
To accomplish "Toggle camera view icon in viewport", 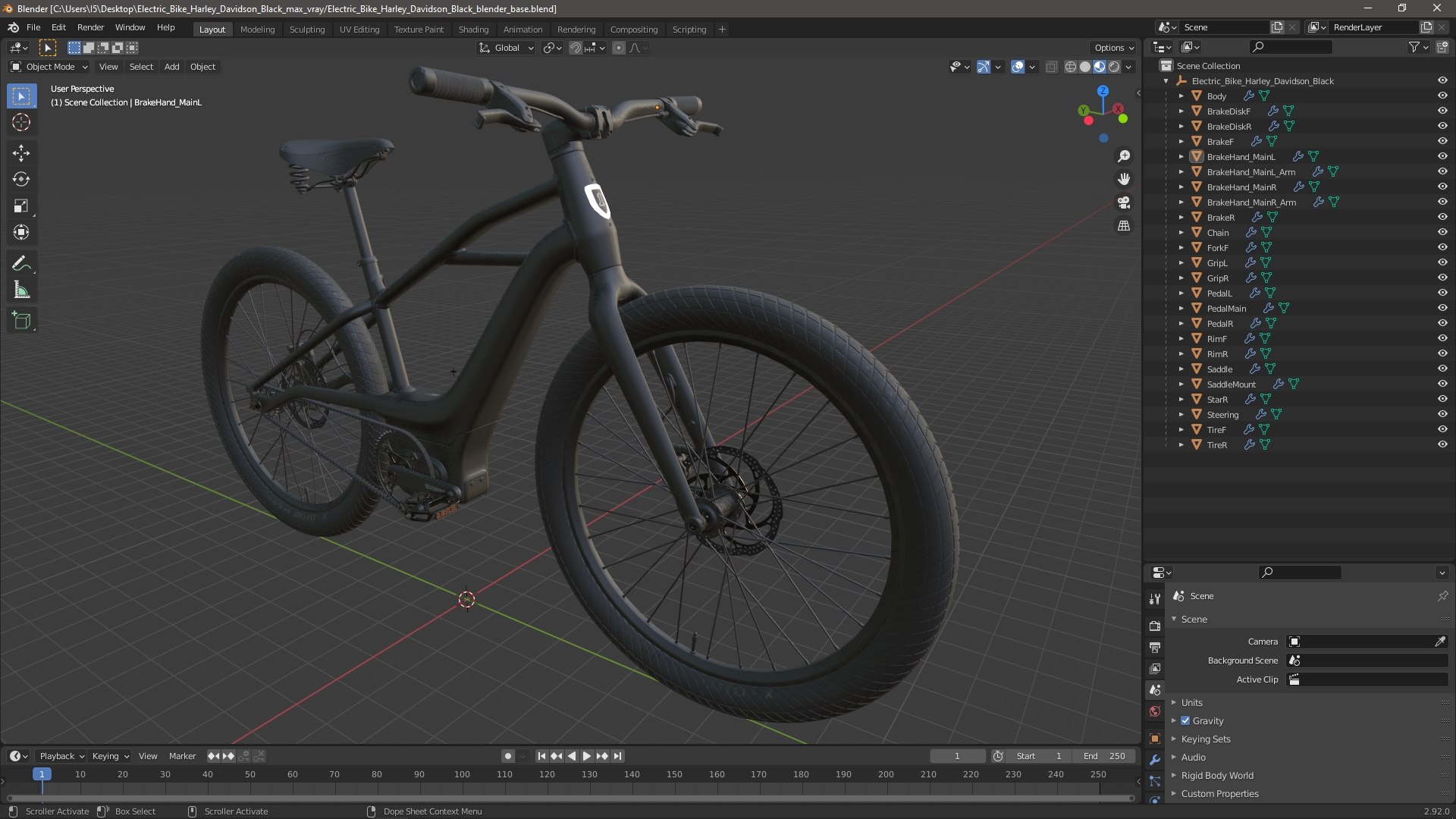I will coord(1124,202).
